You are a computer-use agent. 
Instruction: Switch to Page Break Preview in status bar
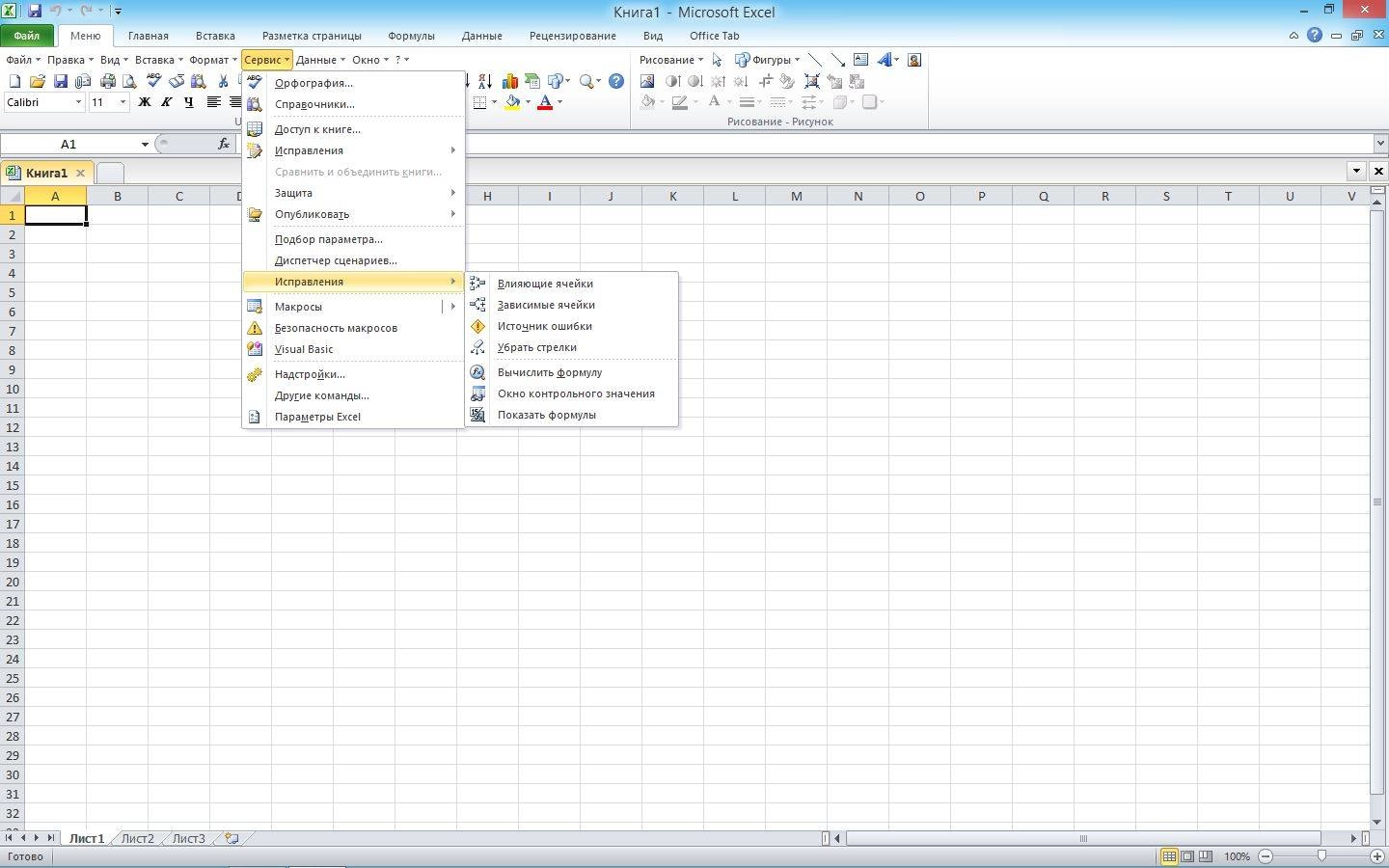(x=1206, y=856)
